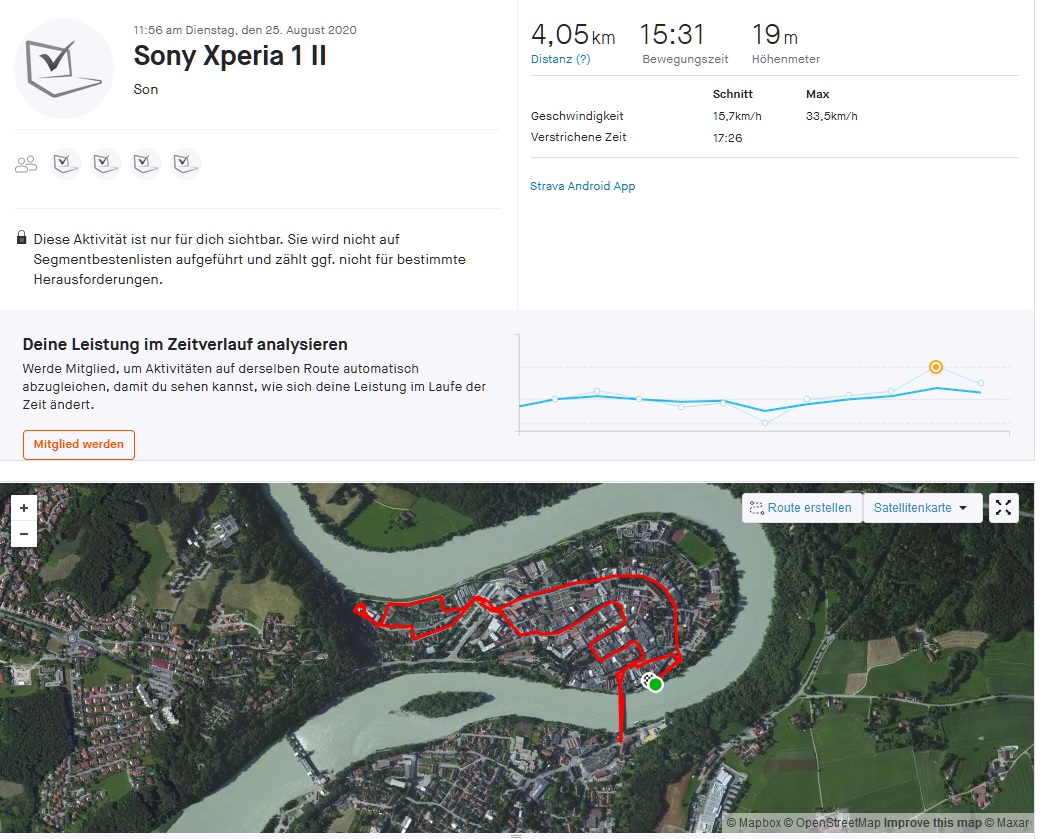This screenshot has width=1049, height=839.
Task: Zoom in on the map
Action: 24,508
